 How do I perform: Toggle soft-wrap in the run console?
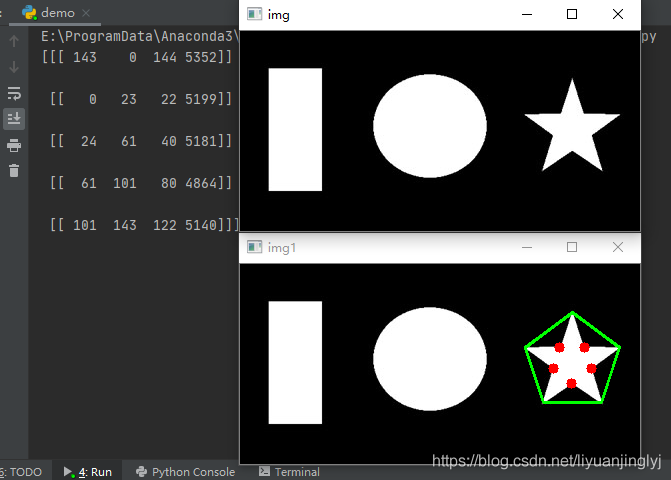tap(14, 93)
